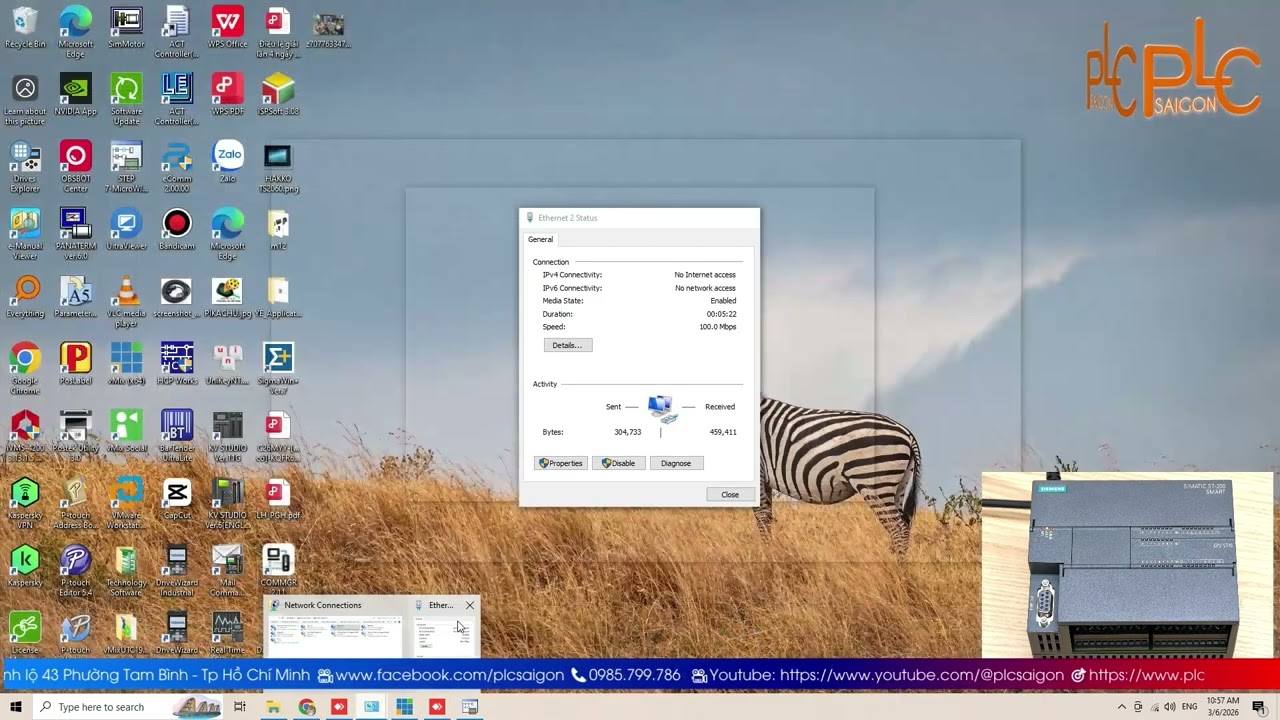This screenshot has width=1280, height=720.
Task: Open the notification center icon
Action: point(1259,707)
